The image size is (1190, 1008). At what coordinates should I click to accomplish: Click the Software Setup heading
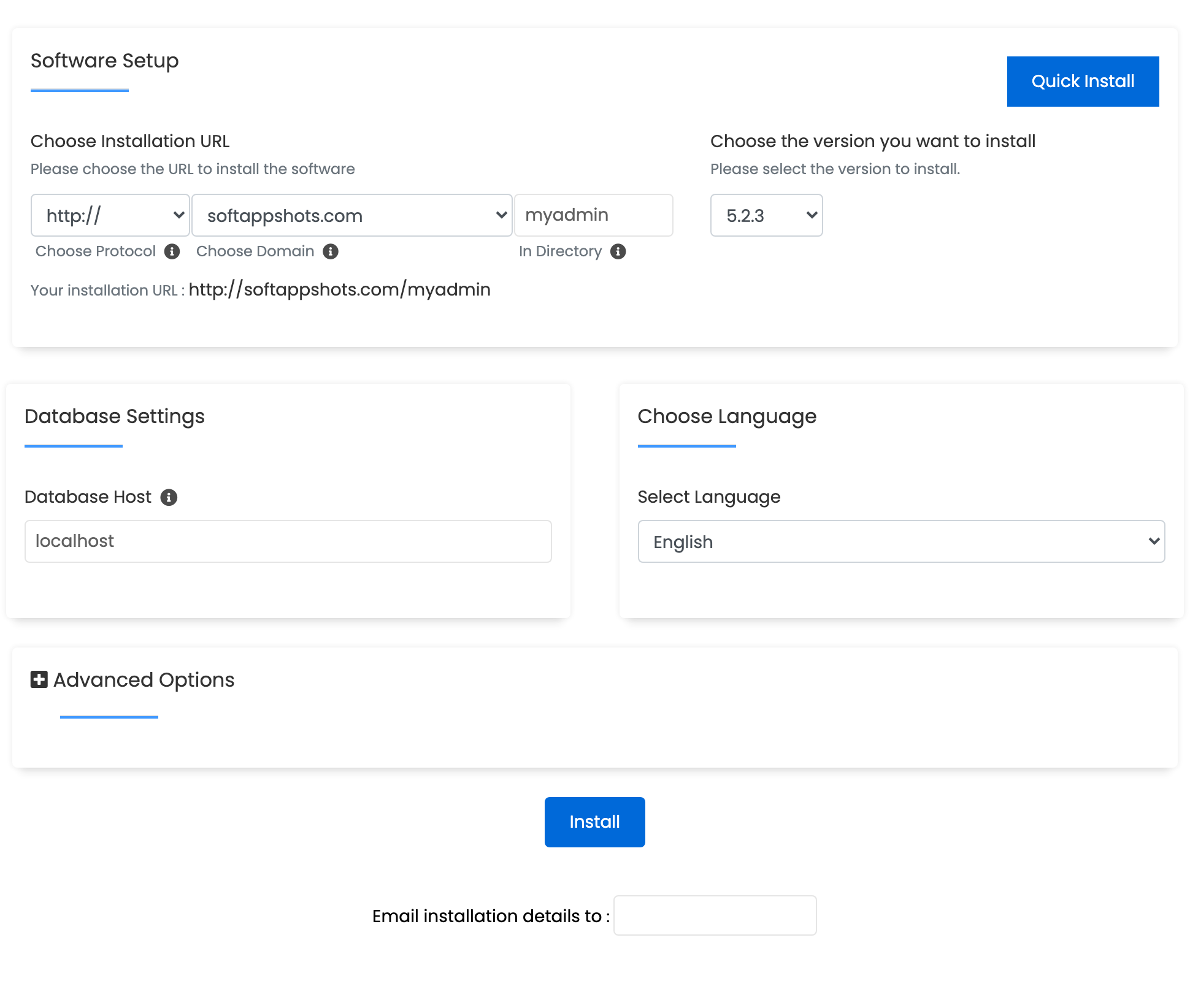click(x=104, y=61)
